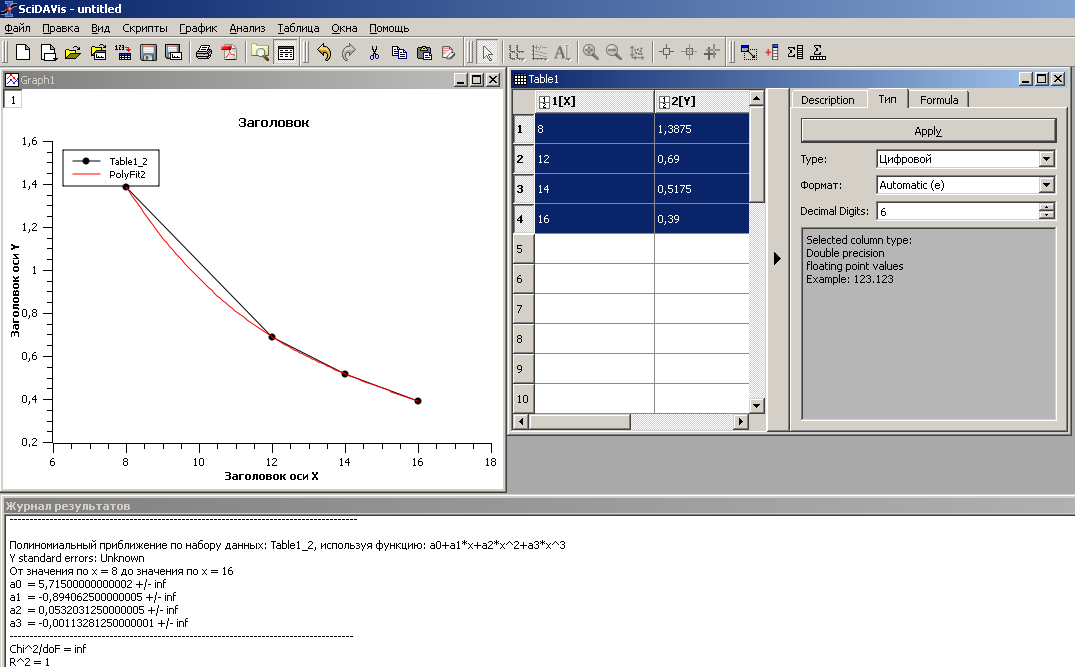Click the Print icon in toolbar

click(x=203, y=52)
